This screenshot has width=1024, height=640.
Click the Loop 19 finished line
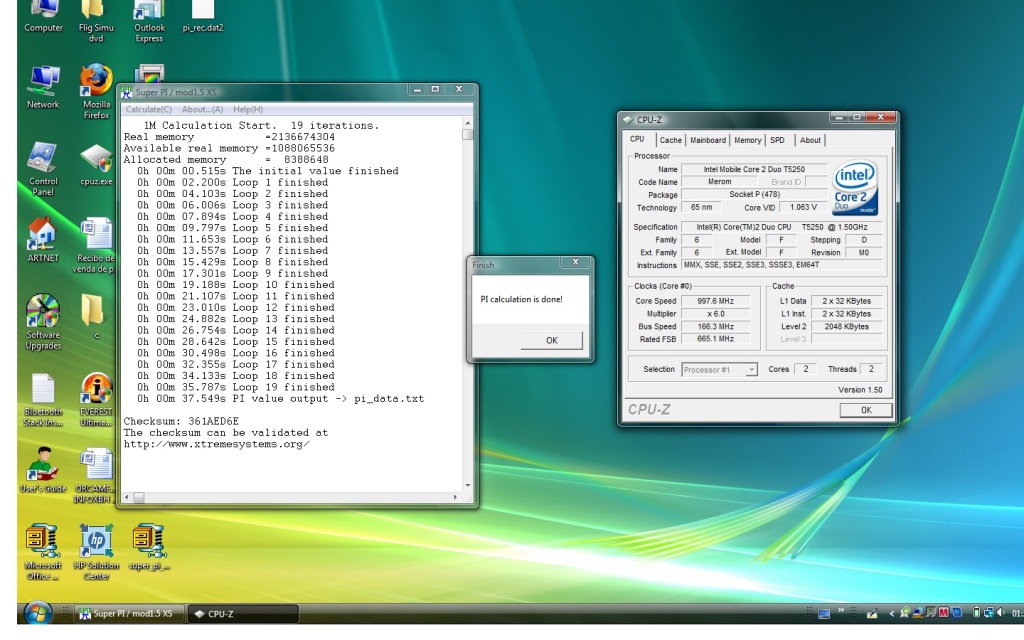[x=236, y=387]
